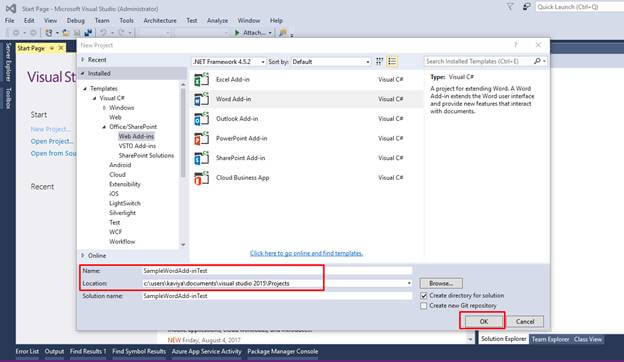Open the Package Manager Console tab
This screenshot has width=624, height=362.
pyautogui.click(x=283, y=351)
